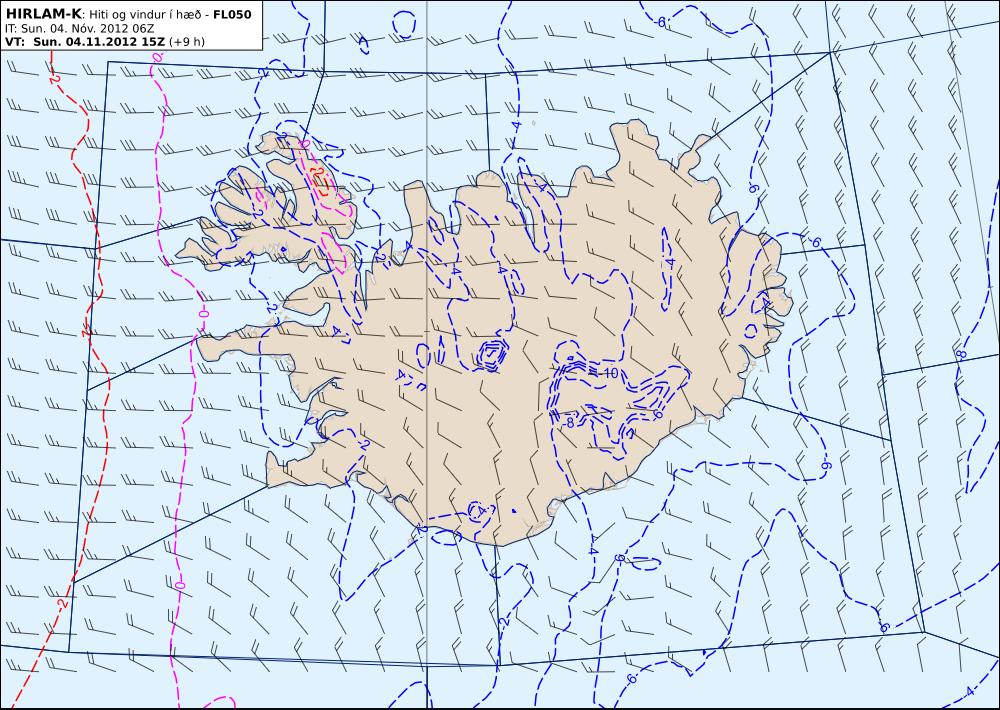The width and height of the screenshot is (1000, 710).
Task: Select the "Hiti og vindur í hæð" subtitle
Action: click(145, 15)
